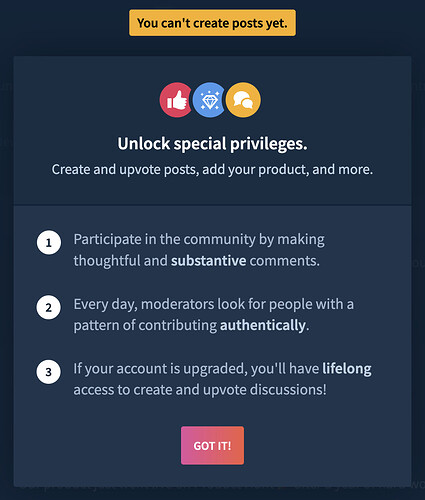Click the "Unlock special privileges." heading

click(212, 144)
